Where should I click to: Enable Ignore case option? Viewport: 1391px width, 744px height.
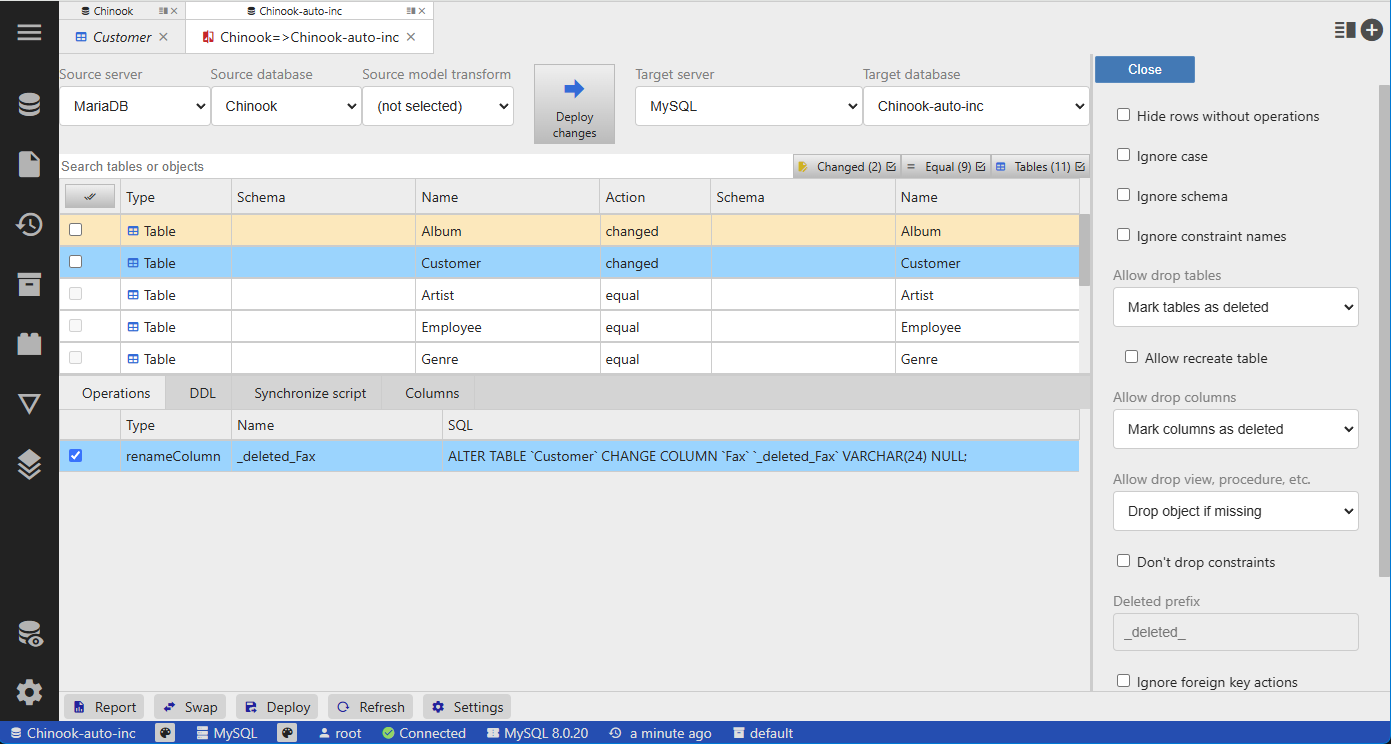(x=1124, y=155)
